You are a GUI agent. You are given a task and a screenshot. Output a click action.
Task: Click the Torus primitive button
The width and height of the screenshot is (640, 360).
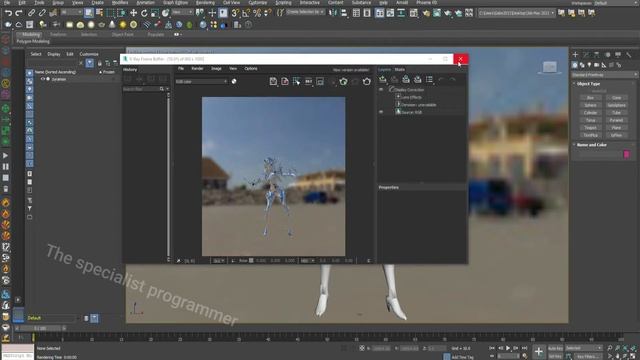pos(590,120)
